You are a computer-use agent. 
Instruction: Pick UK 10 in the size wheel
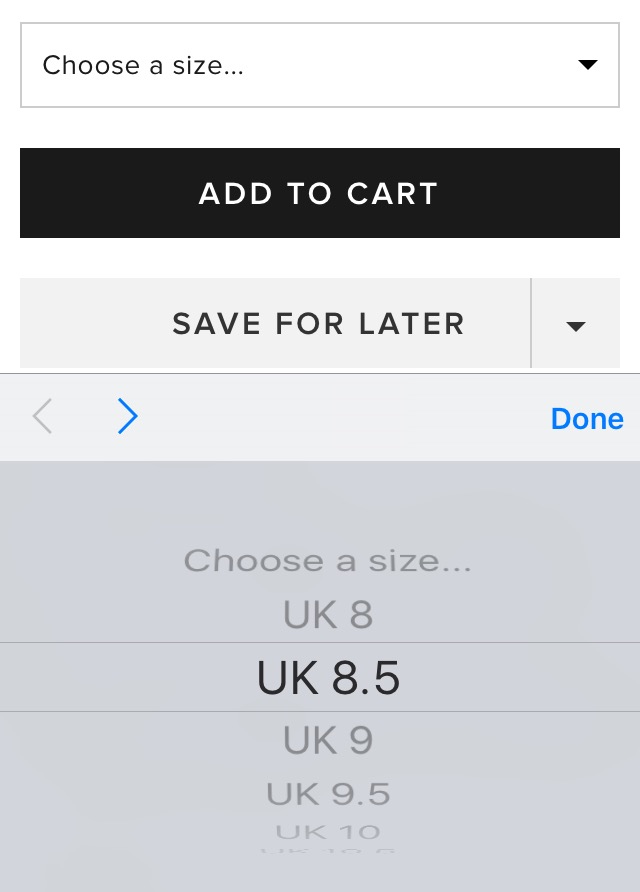[328, 831]
